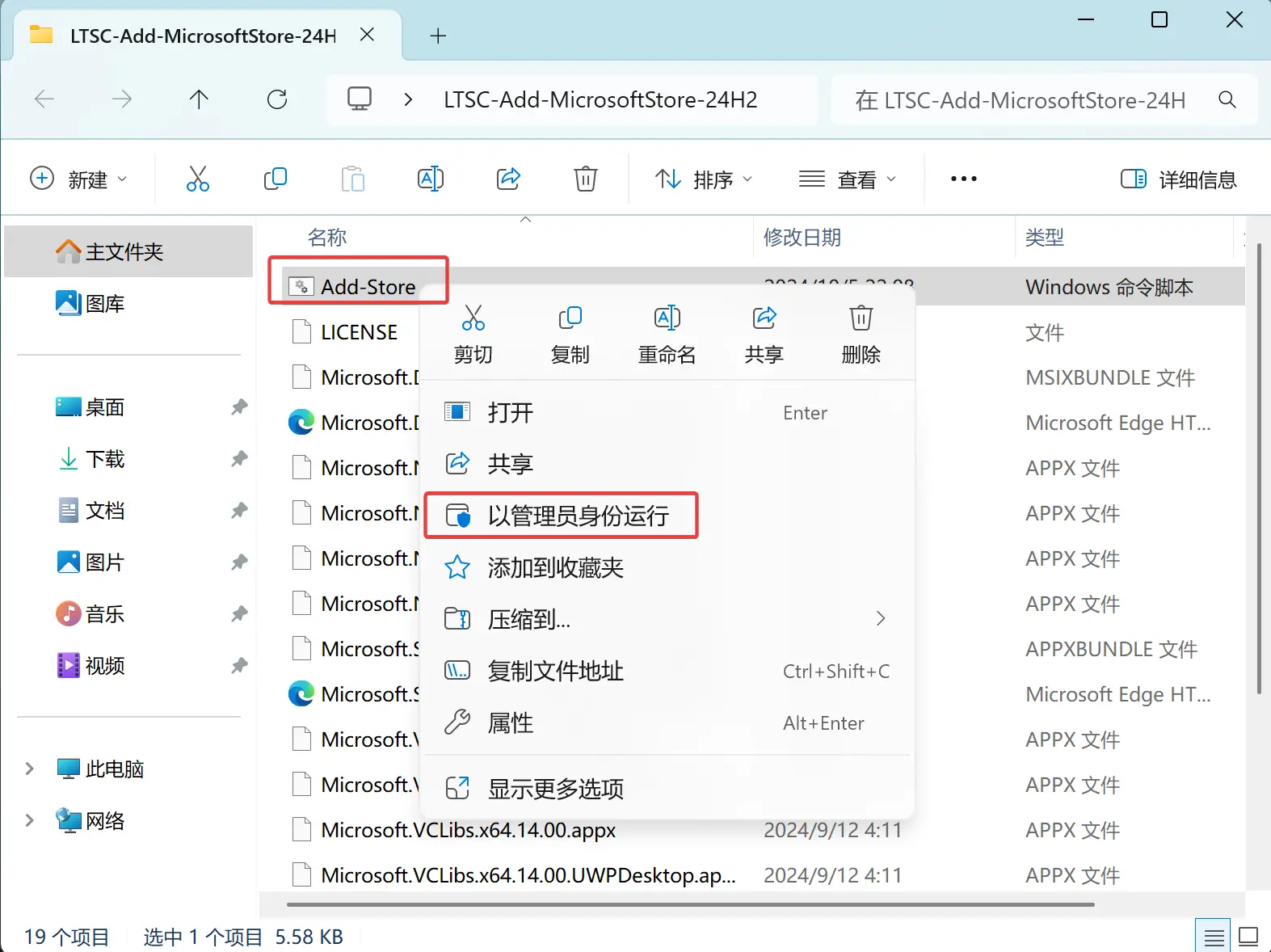Click the Paste icon in the toolbar
The width and height of the screenshot is (1271, 952).
(x=353, y=179)
